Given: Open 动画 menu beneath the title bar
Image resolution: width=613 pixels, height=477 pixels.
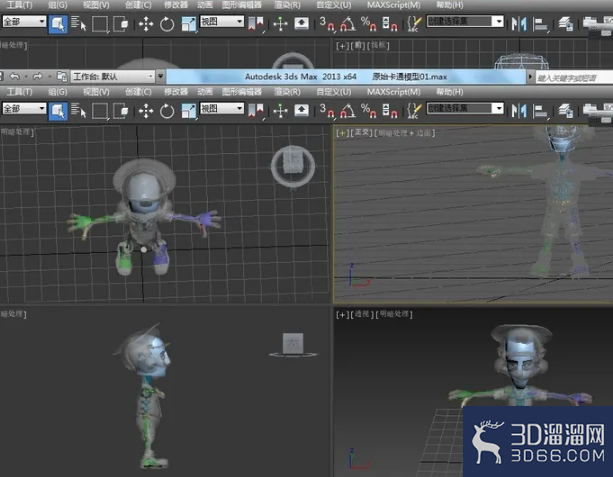Looking at the screenshot, I should 205,92.
